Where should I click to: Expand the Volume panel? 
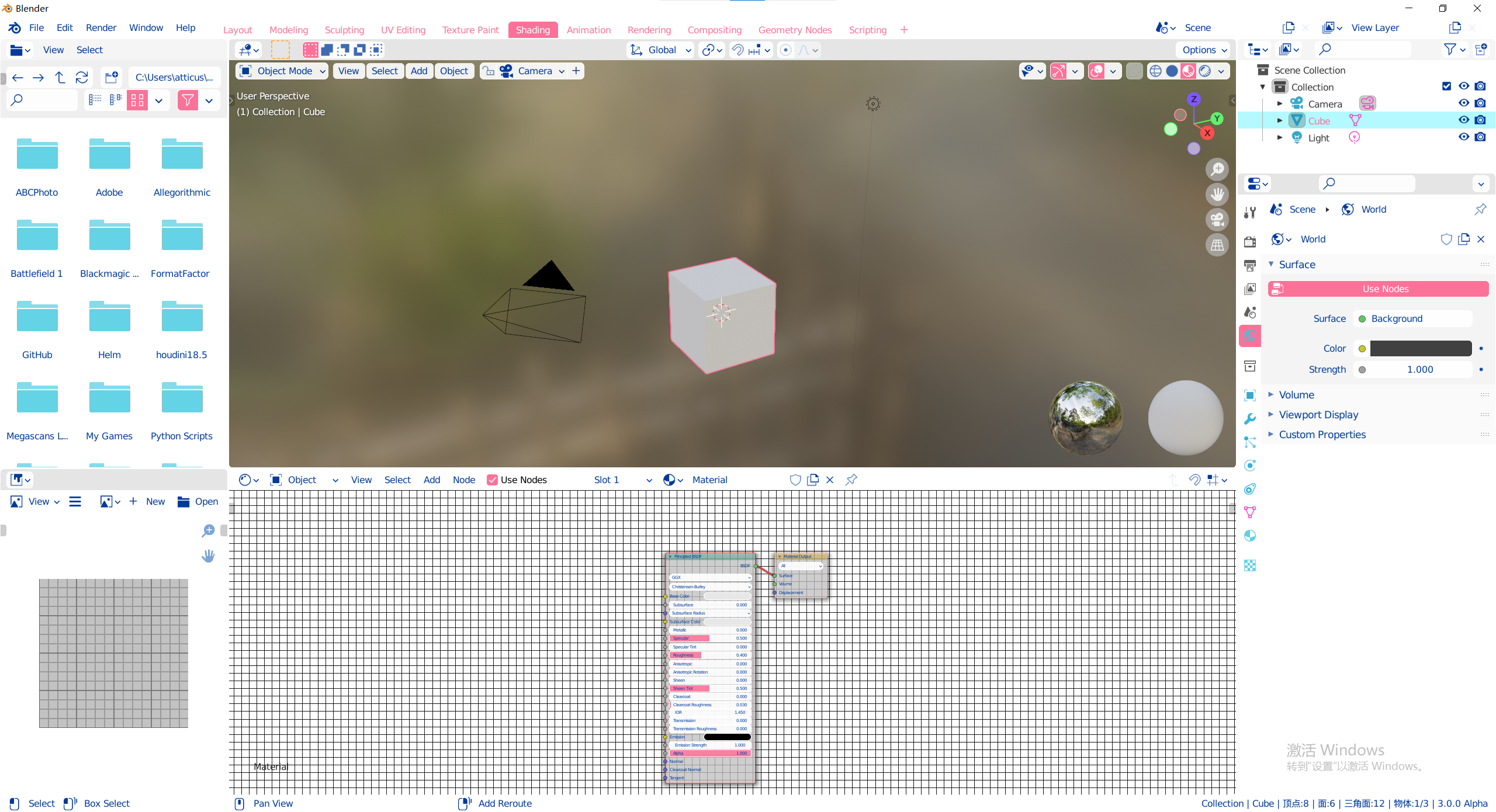(x=1296, y=395)
